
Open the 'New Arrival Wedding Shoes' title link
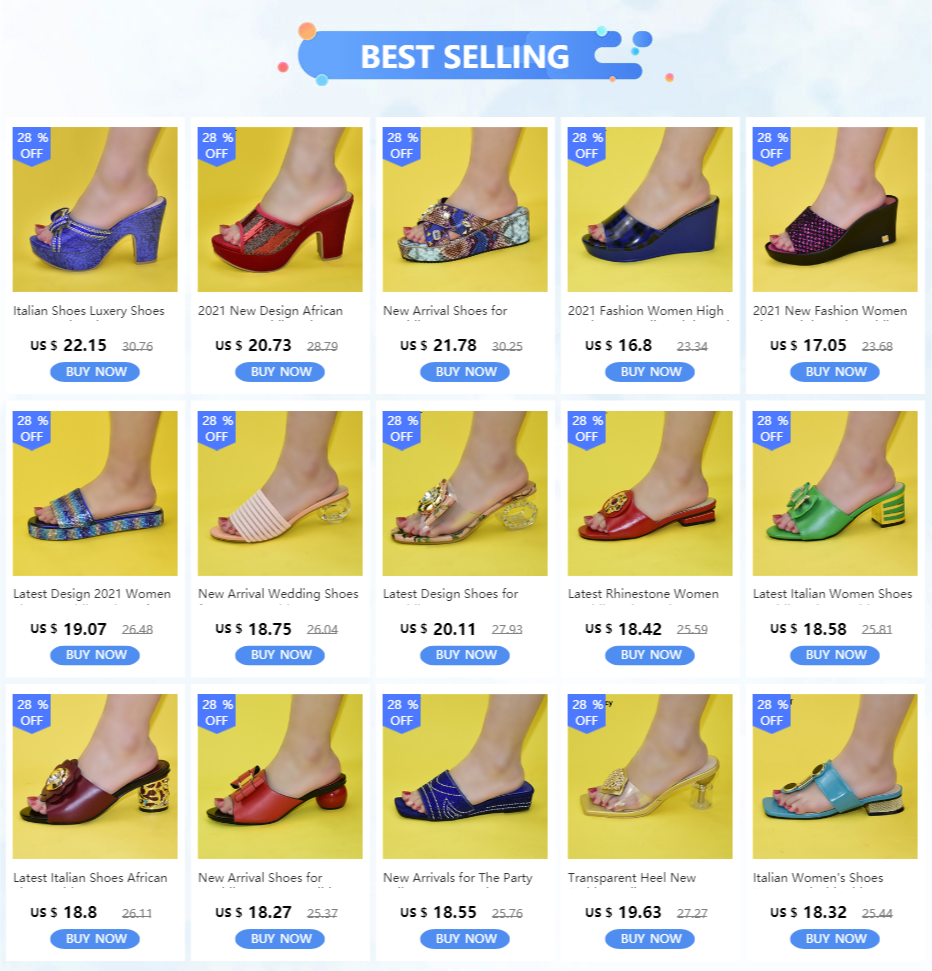coord(278,594)
